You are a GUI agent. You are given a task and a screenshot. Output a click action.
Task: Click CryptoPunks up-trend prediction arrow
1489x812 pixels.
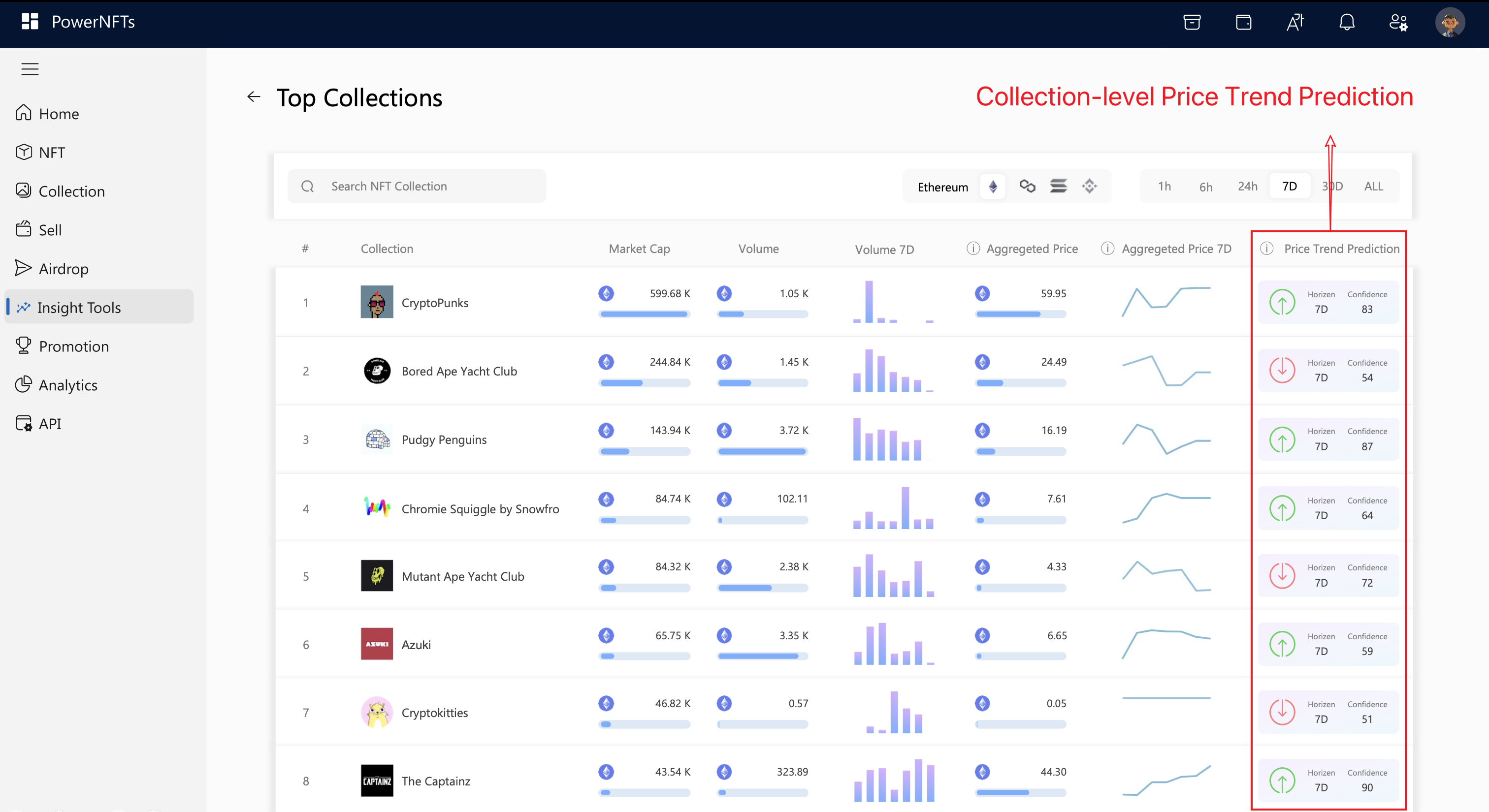pyautogui.click(x=1282, y=302)
